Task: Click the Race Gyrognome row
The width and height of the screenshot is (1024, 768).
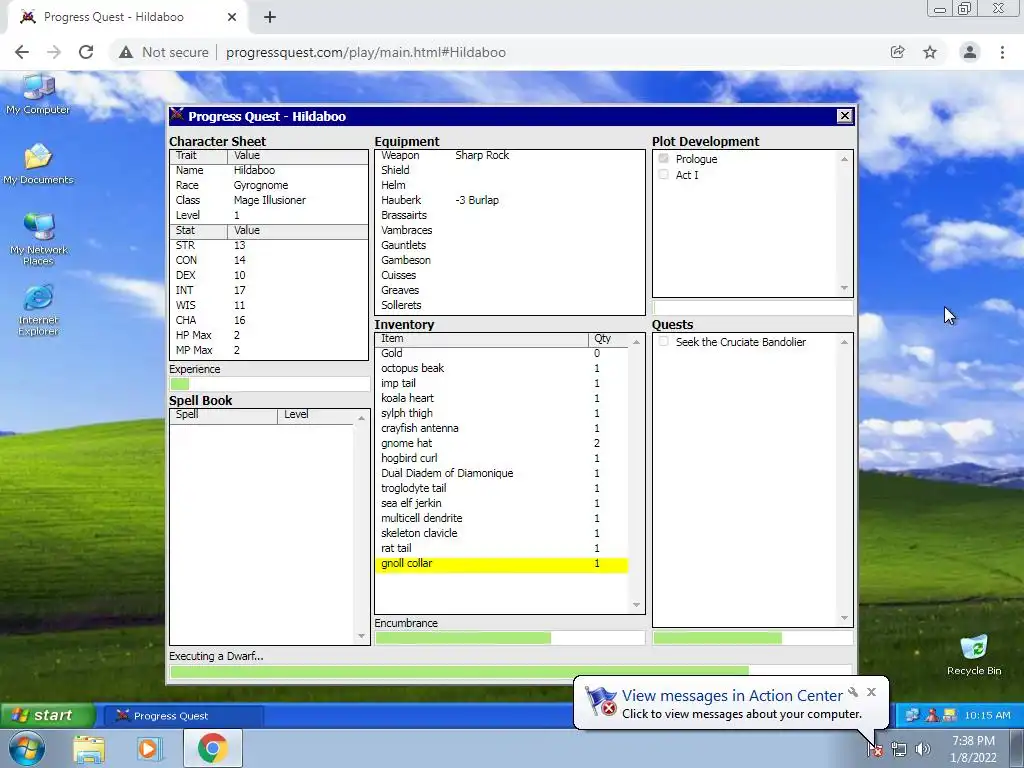Action: pos(269,185)
